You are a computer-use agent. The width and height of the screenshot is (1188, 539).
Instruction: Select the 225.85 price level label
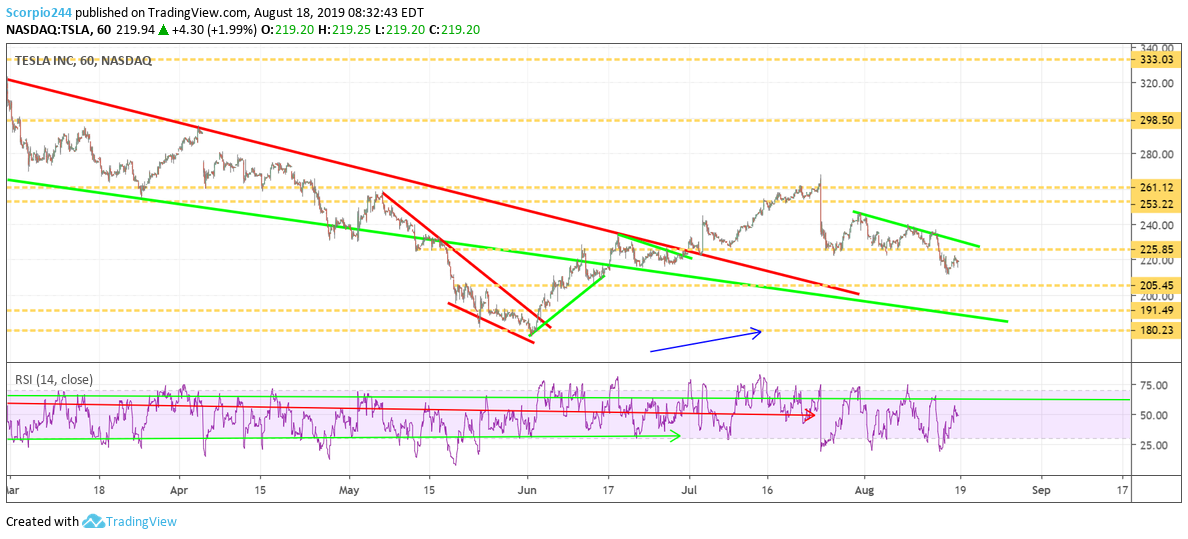1155,247
